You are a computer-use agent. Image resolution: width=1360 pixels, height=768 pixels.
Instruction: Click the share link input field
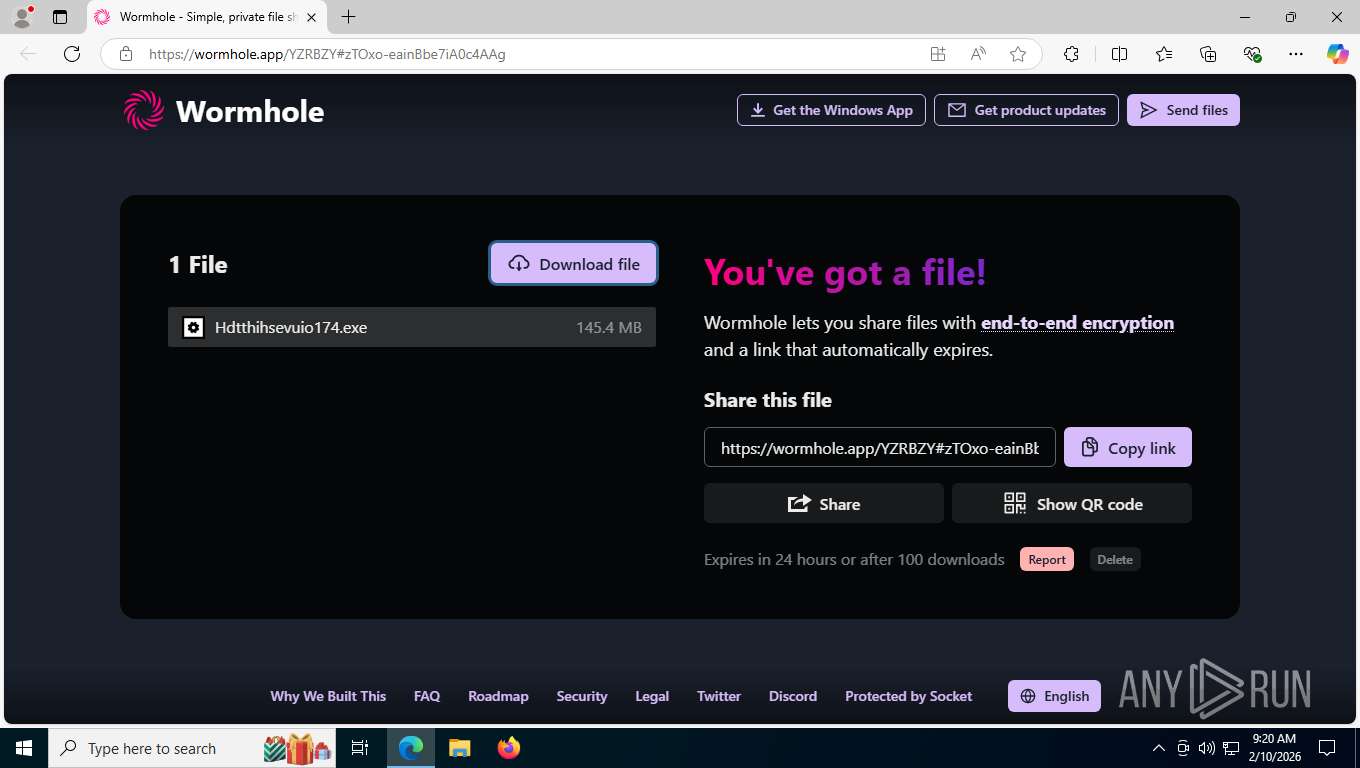point(880,447)
